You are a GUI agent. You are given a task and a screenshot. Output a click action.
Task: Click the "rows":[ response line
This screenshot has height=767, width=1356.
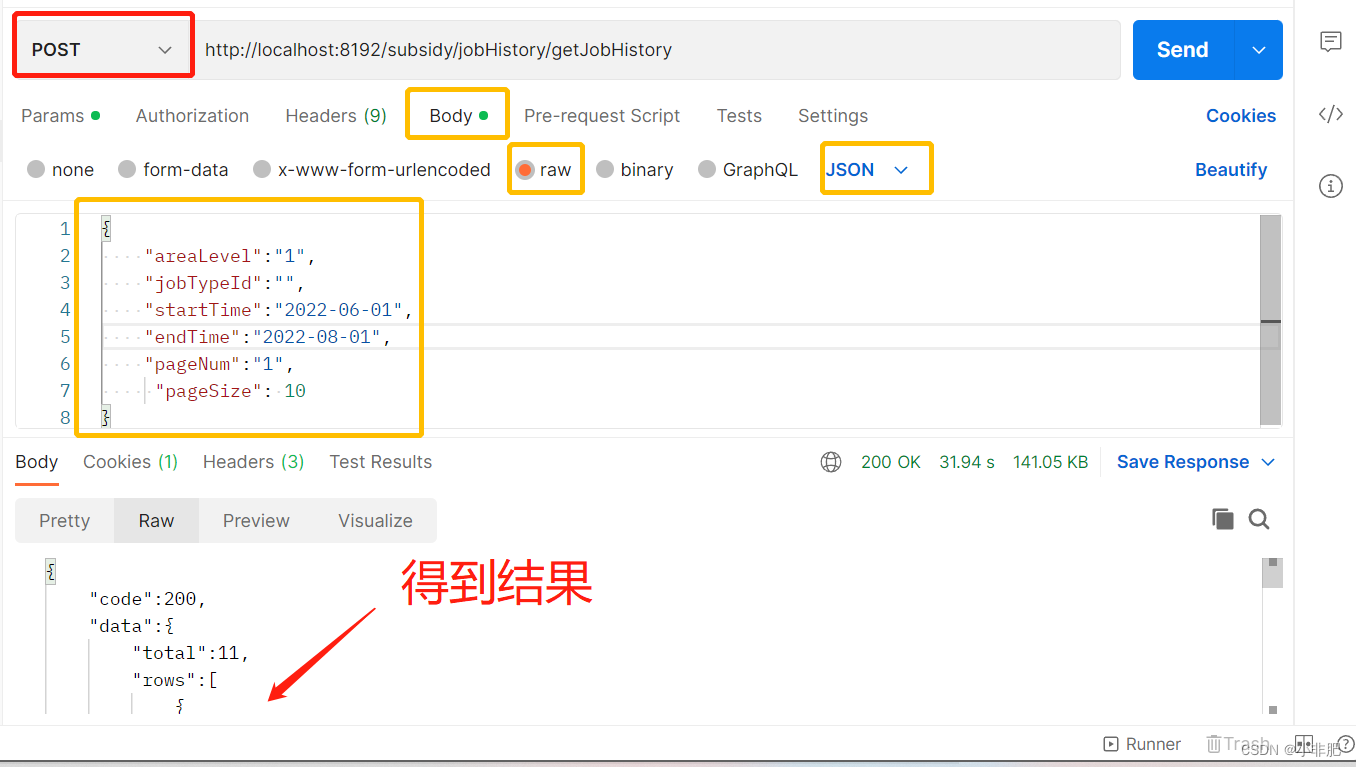coord(175,680)
